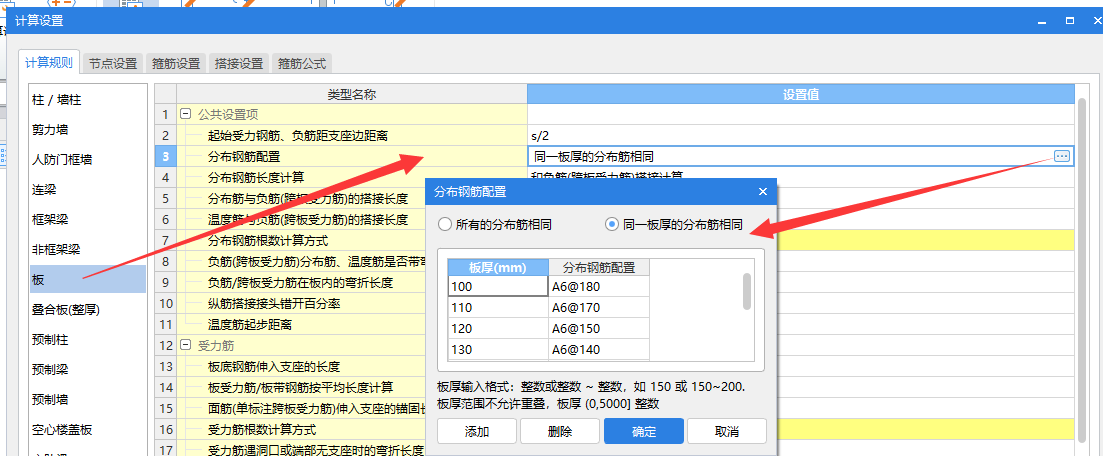Select row 温度筋起步距离

point(301,325)
